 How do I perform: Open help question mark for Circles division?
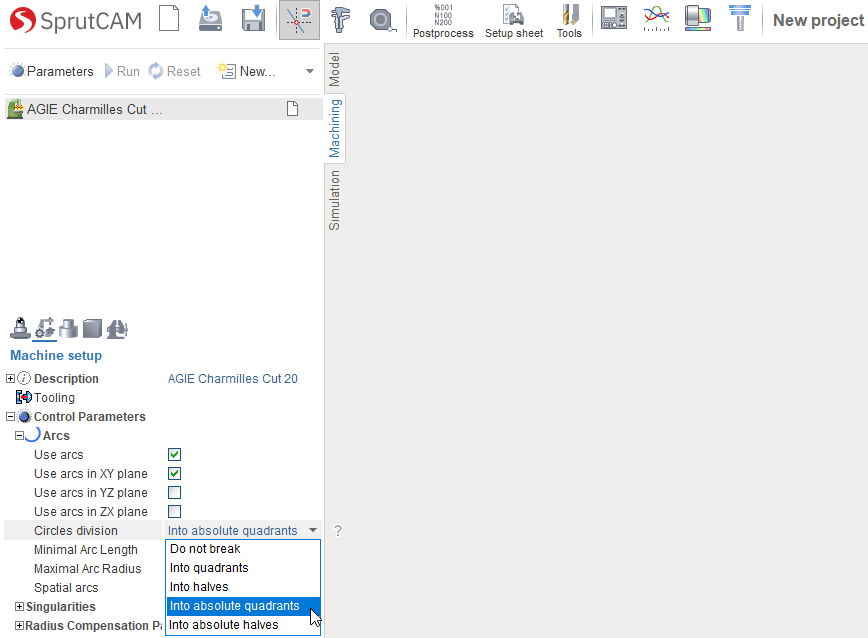pyautogui.click(x=338, y=531)
